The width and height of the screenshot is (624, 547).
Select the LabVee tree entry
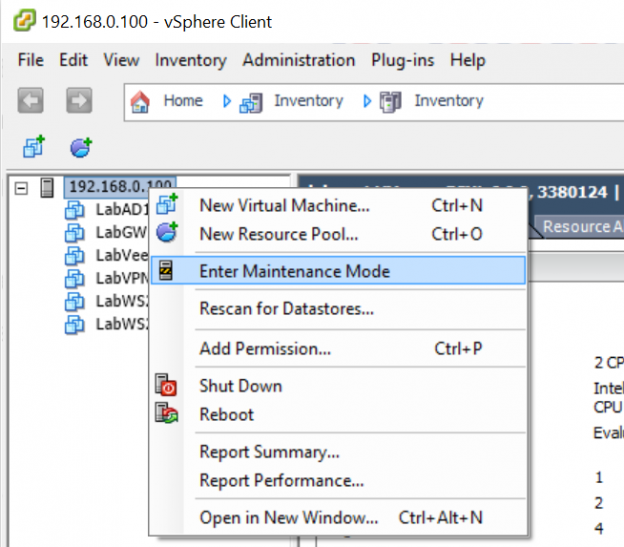pyautogui.click(x=122, y=255)
